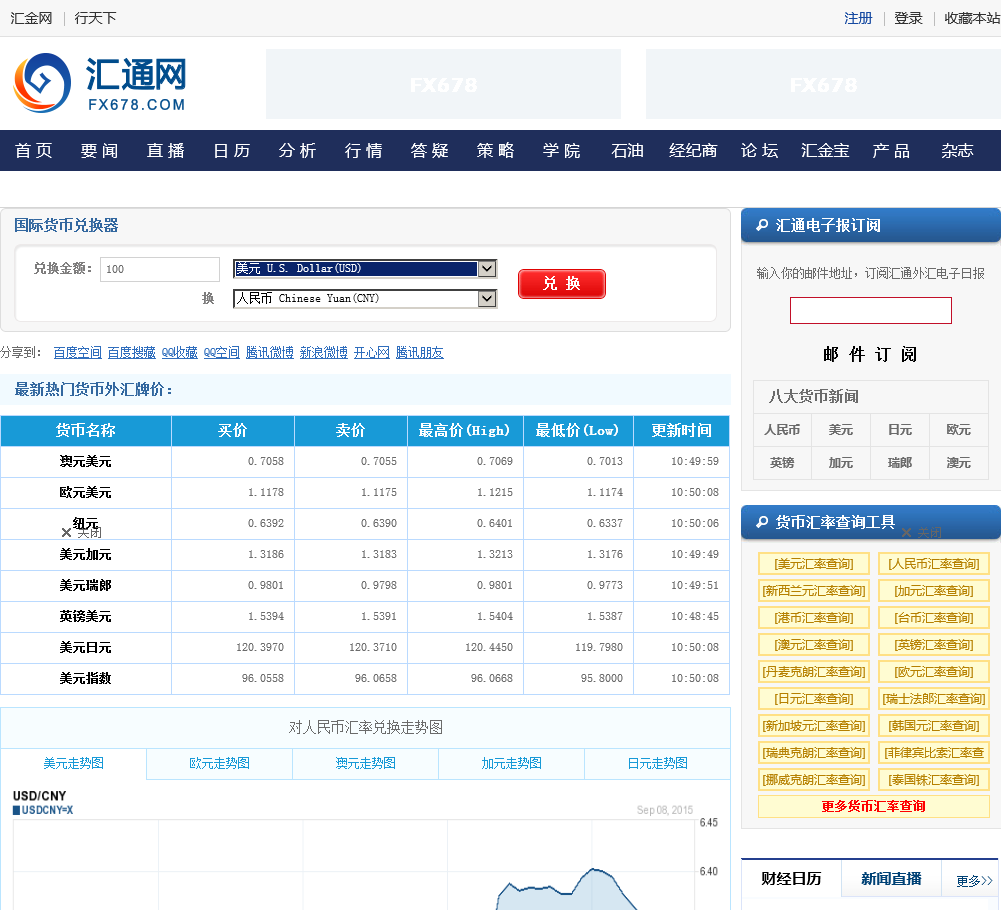Image resolution: width=1001 pixels, height=910 pixels.
Task: Click the red 兑换 button
Action: (562, 284)
